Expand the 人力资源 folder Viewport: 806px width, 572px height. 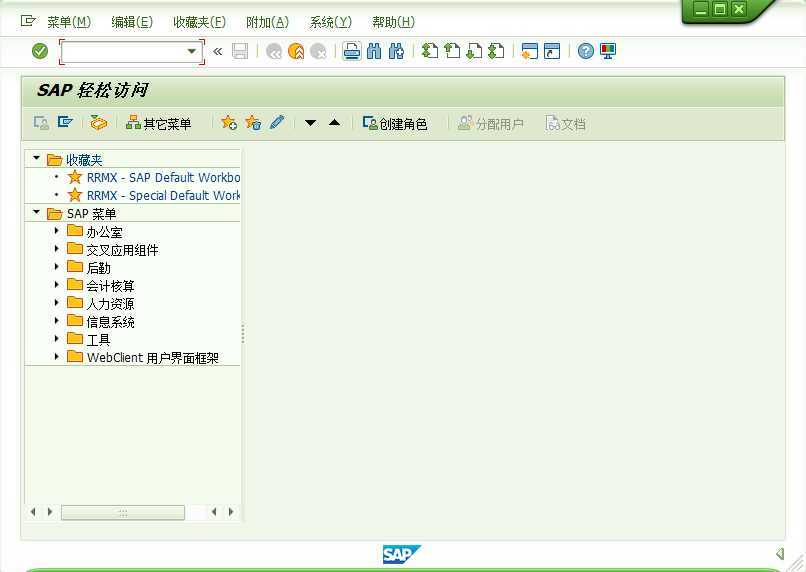pyautogui.click(x=57, y=303)
